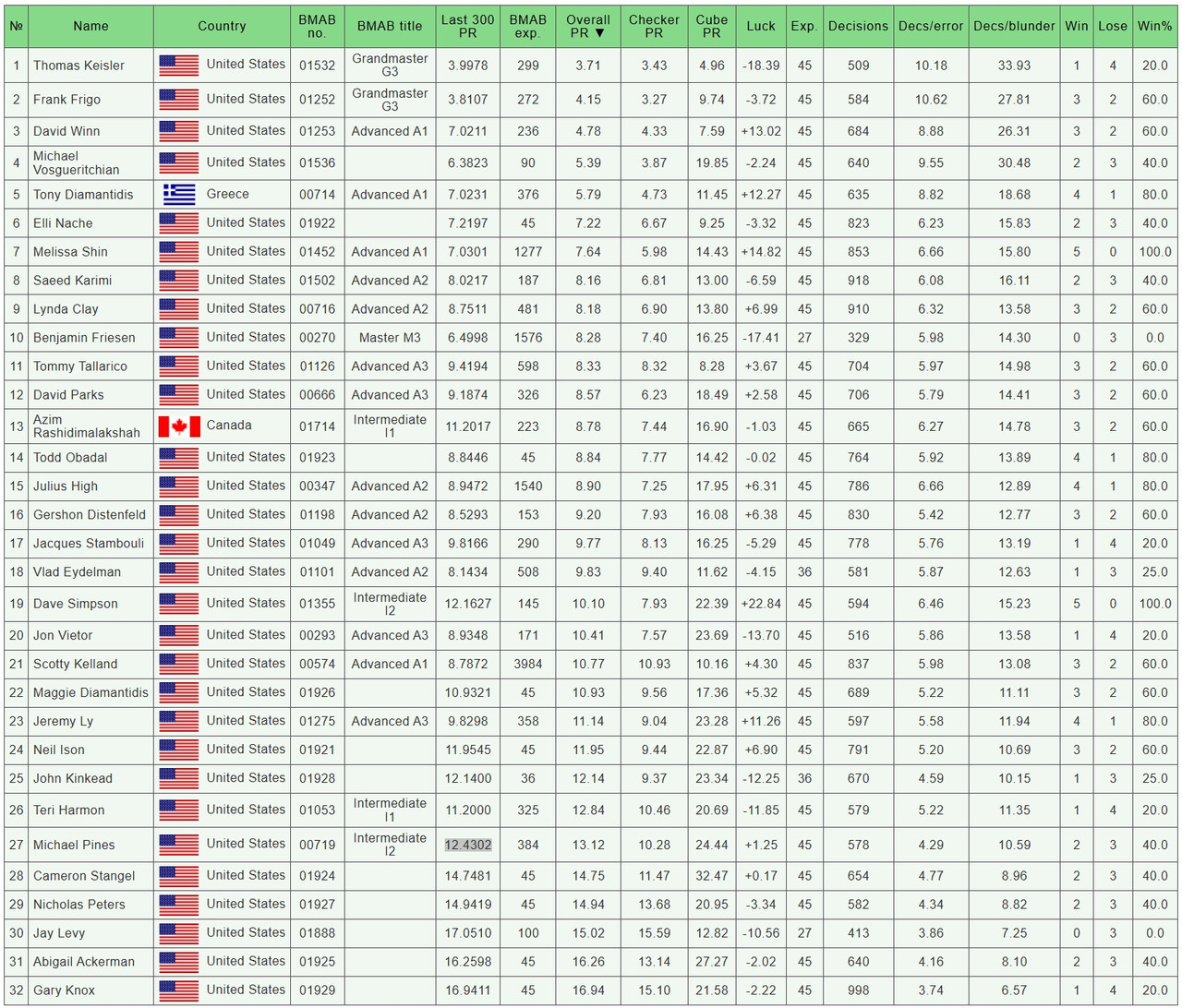Screen dimensions: 1182x1008
Task: Click the US flag in Jon Vietor row
Action: click(179, 635)
